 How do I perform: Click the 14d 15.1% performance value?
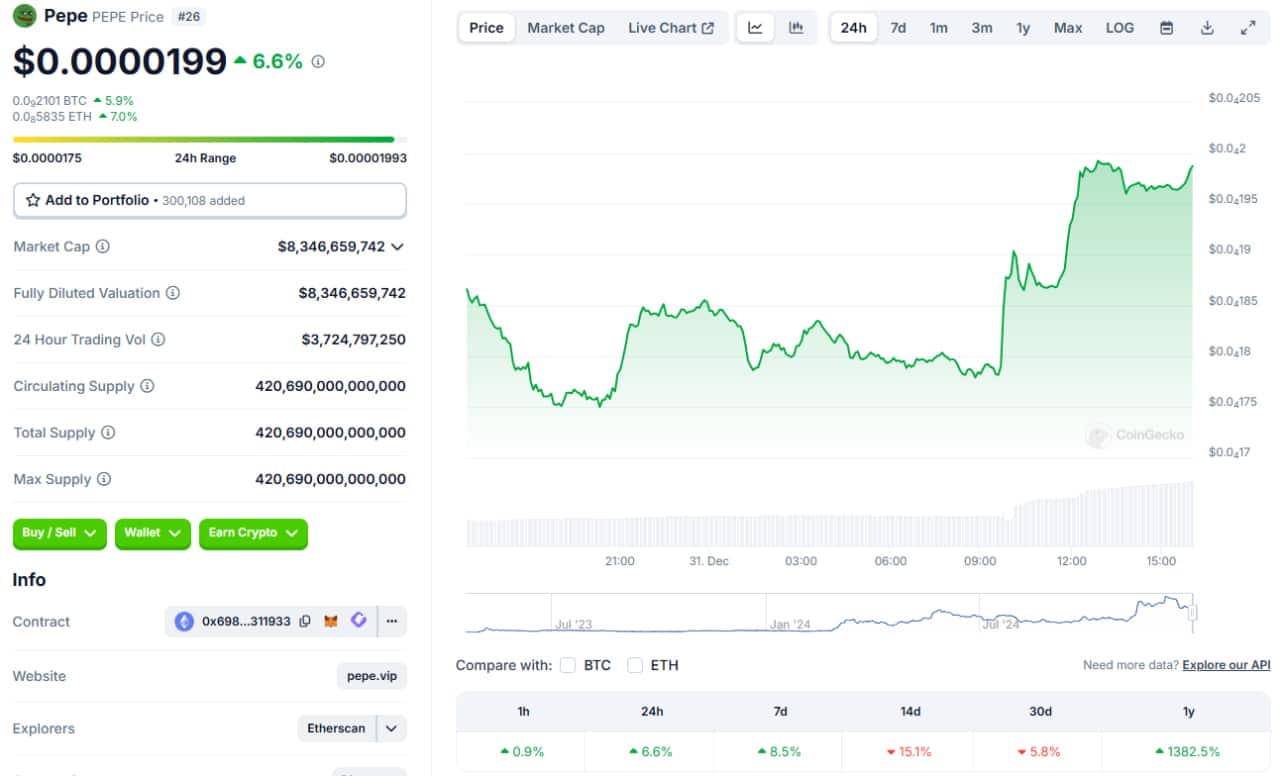pos(909,752)
